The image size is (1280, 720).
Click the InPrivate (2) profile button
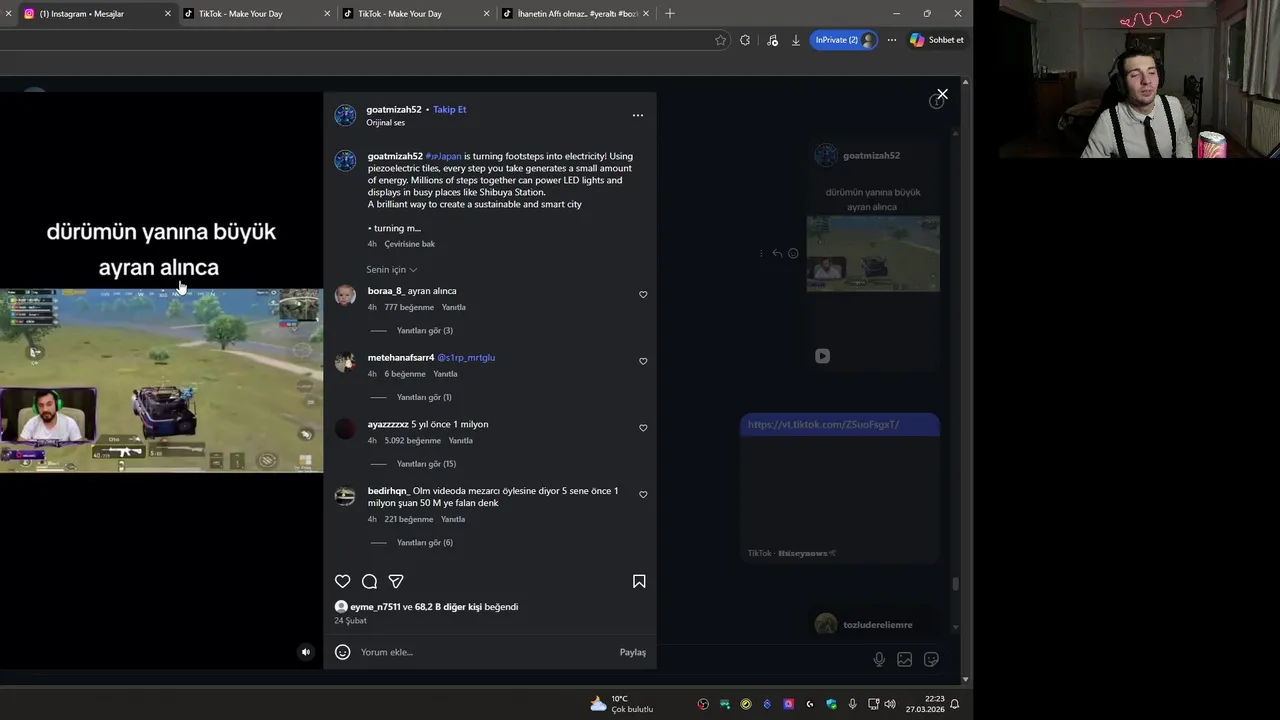tap(843, 40)
